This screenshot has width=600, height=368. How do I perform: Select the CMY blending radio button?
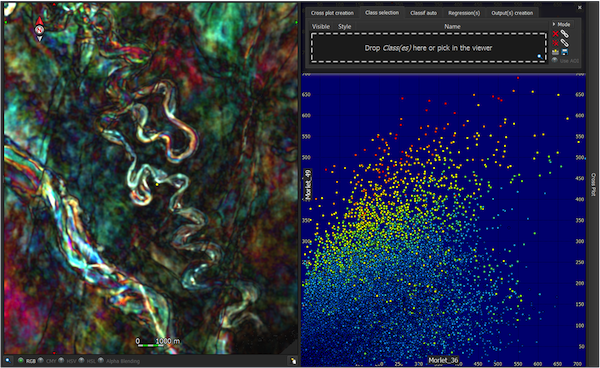point(40,360)
